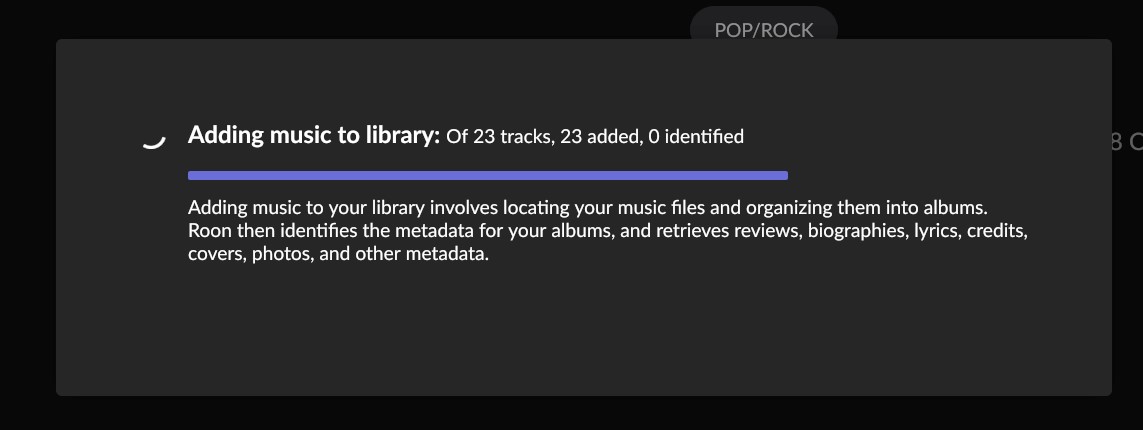Click the dimmed background left of the dialog
Image resolution: width=1143 pixels, height=430 pixels.
pyautogui.click(x=28, y=219)
